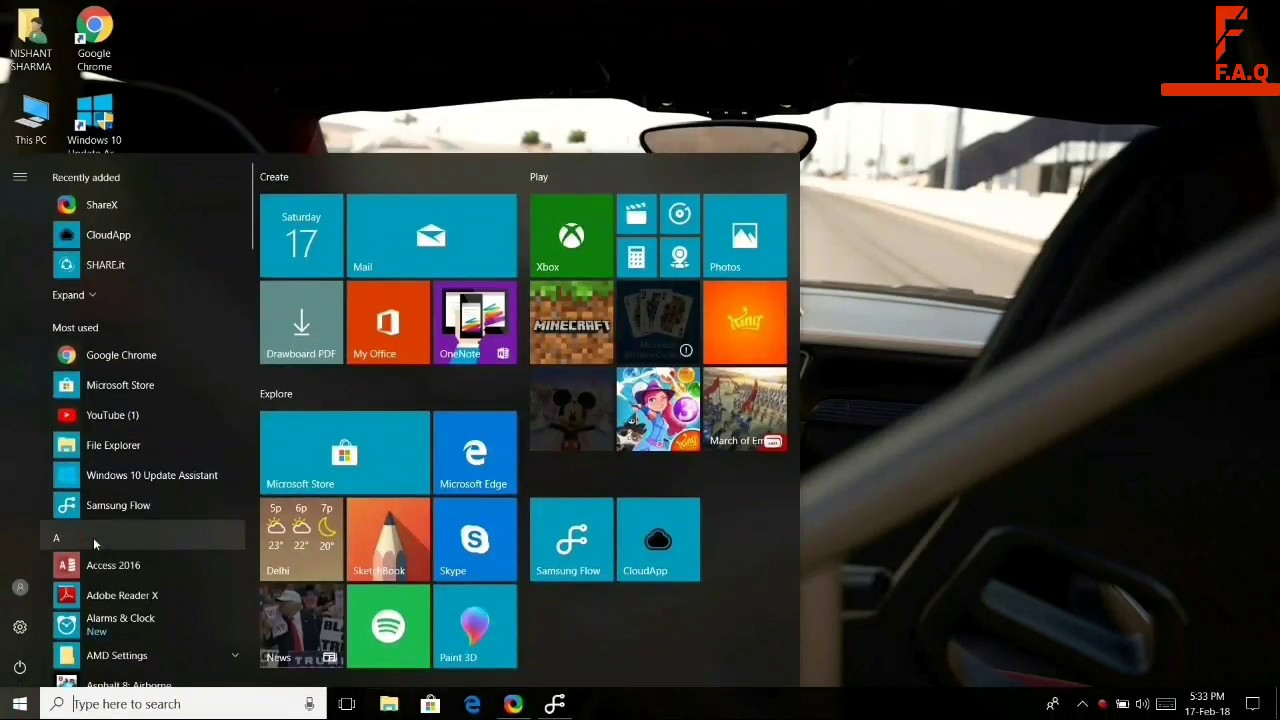
Task: Focus the taskbar search box
Action: pos(183,704)
